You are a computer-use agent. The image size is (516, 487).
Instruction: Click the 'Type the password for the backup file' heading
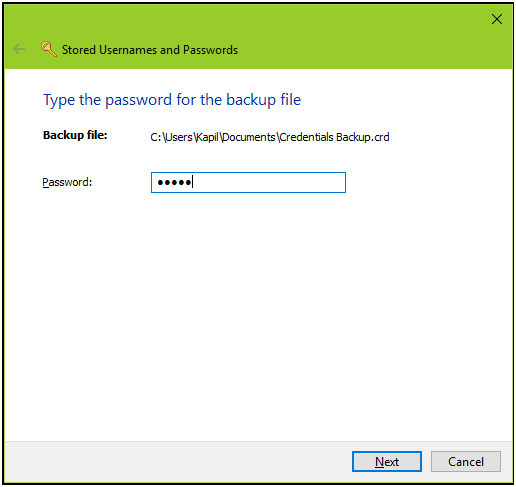[172, 100]
